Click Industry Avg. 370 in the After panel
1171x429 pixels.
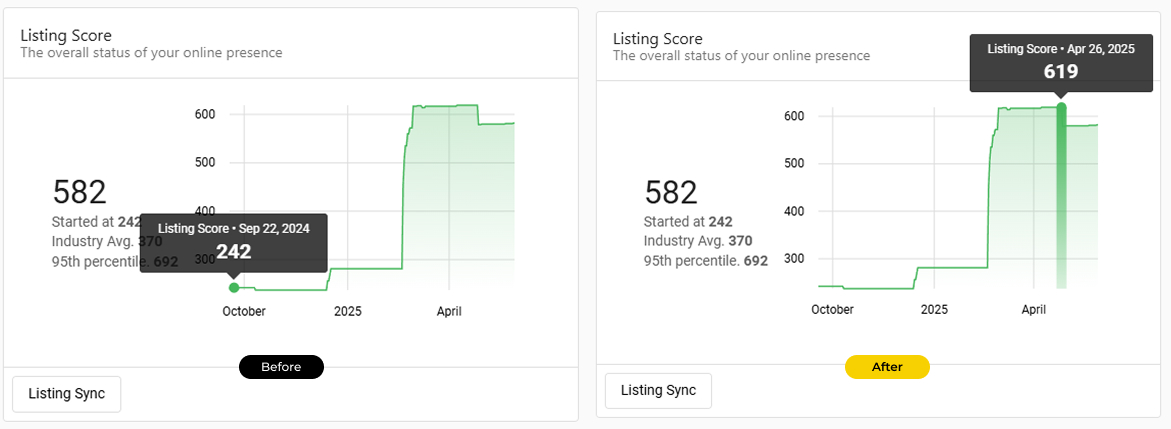tap(697, 241)
